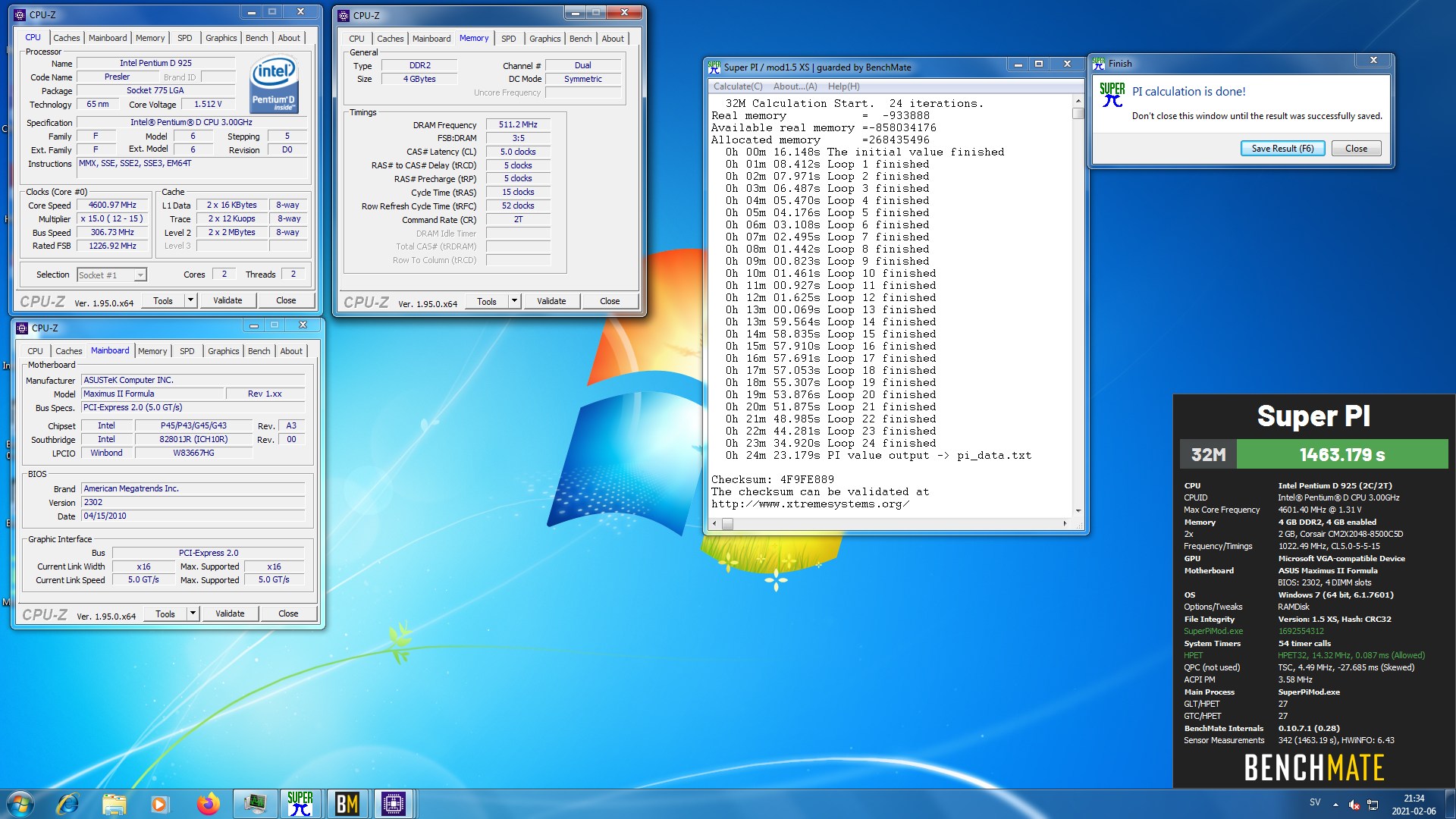The width and height of the screenshot is (1456, 819).
Task: Expand the Tools dropdown arrow in Memory window
Action: [x=514, y=301]
